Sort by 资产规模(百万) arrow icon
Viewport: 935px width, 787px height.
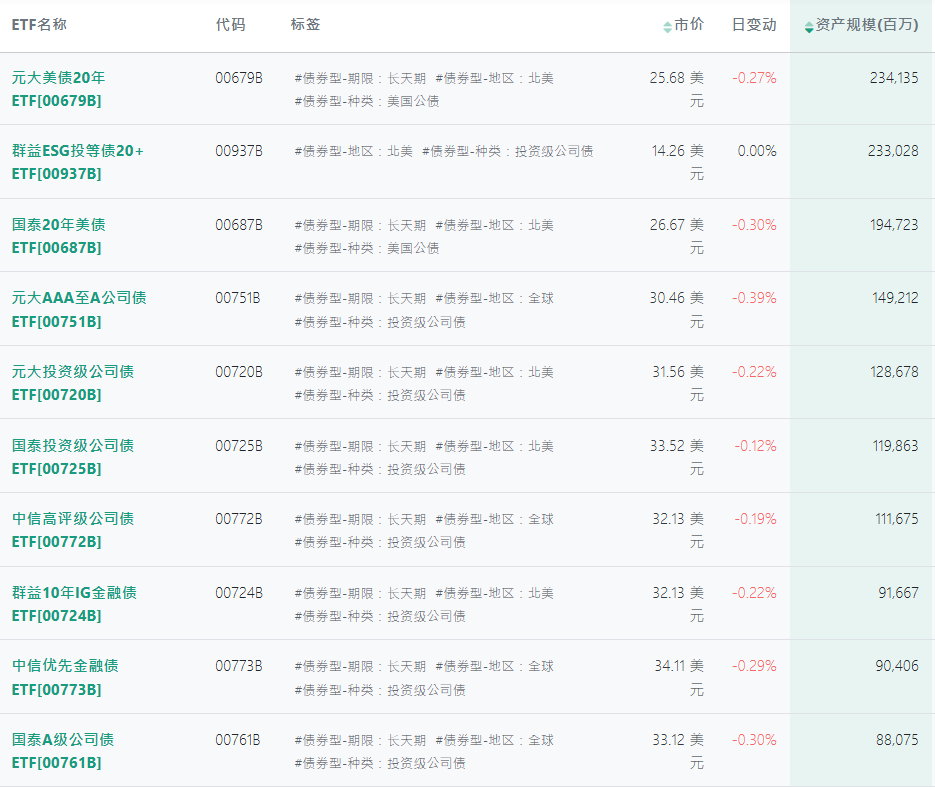pyautogui.click(x=809, y=27)
